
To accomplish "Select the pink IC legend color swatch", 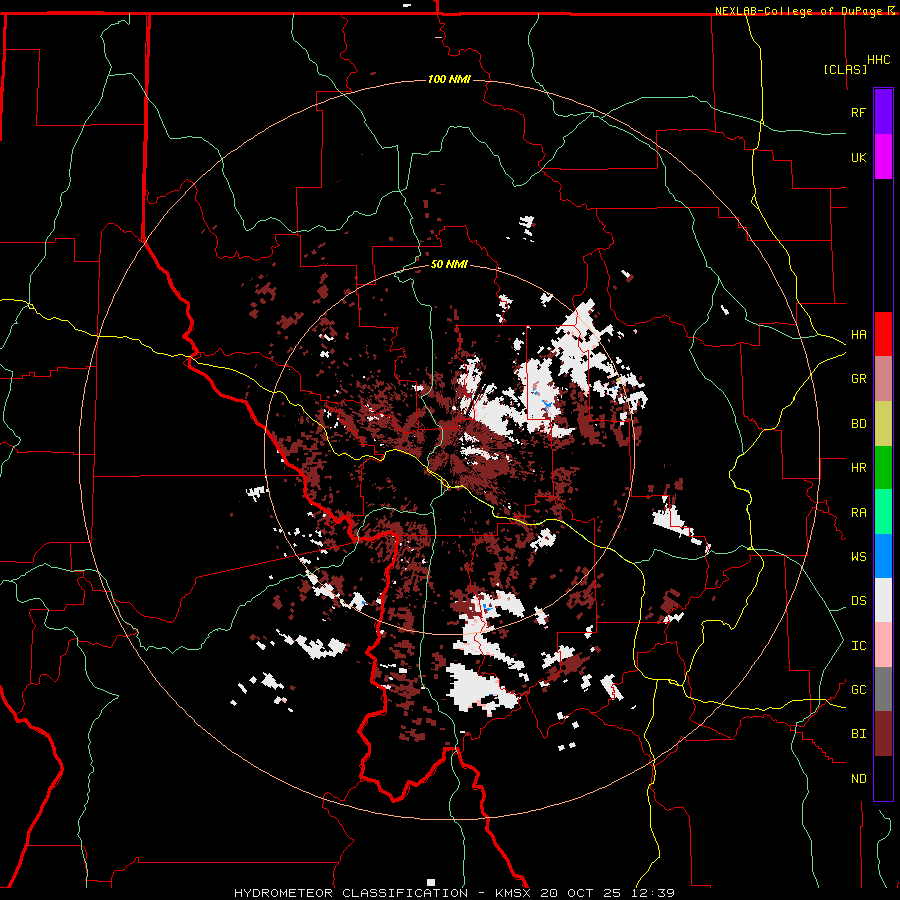I will click(x=883, y=645).
